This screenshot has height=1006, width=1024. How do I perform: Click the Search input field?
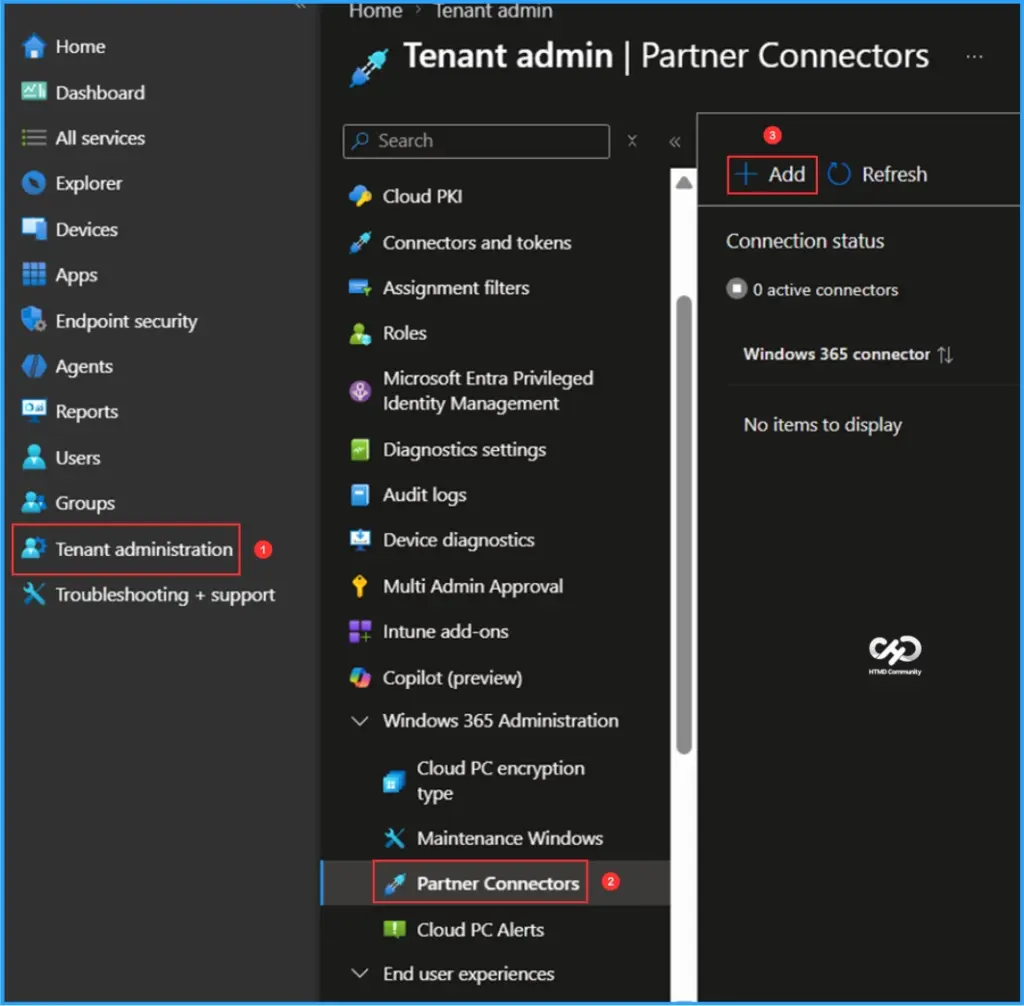[476, 141]
